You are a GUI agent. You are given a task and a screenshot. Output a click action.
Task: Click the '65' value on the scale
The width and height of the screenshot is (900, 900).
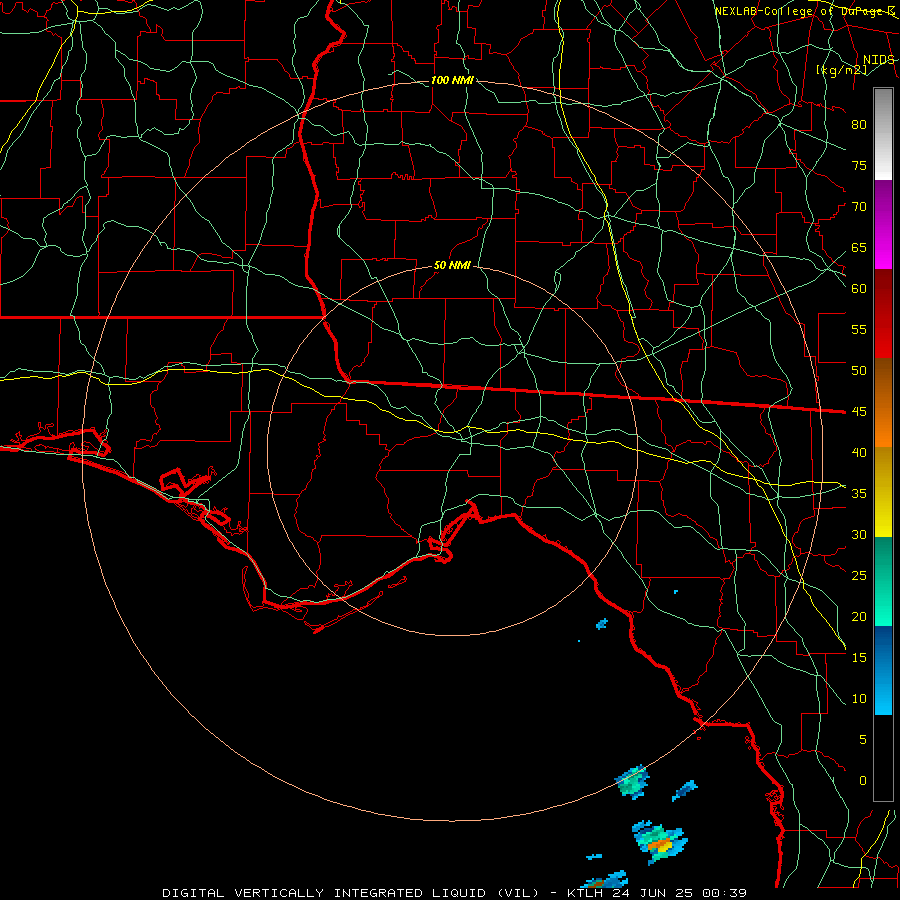tap(859, 247)
